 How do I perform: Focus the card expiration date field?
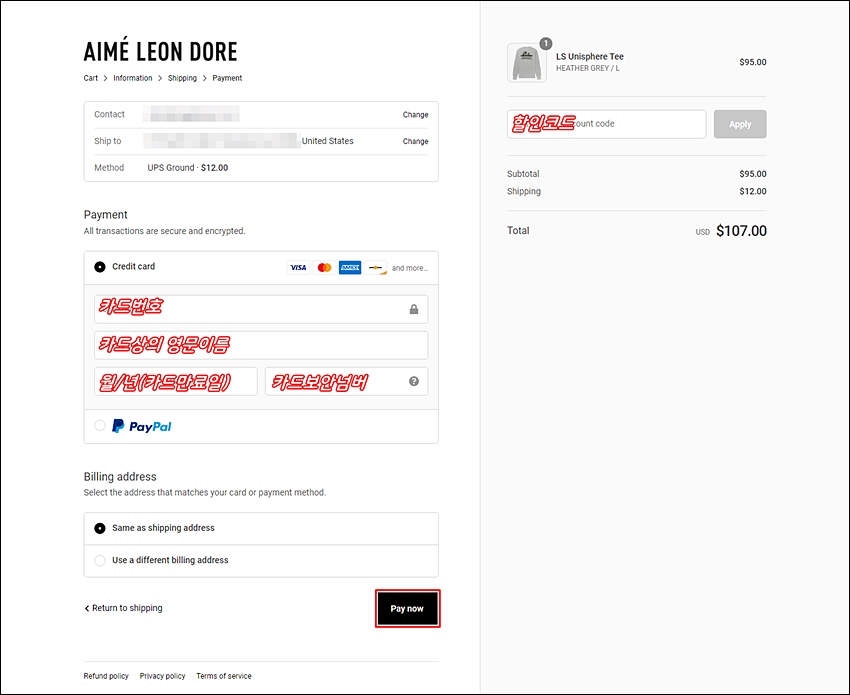click(x=176, y=381)
